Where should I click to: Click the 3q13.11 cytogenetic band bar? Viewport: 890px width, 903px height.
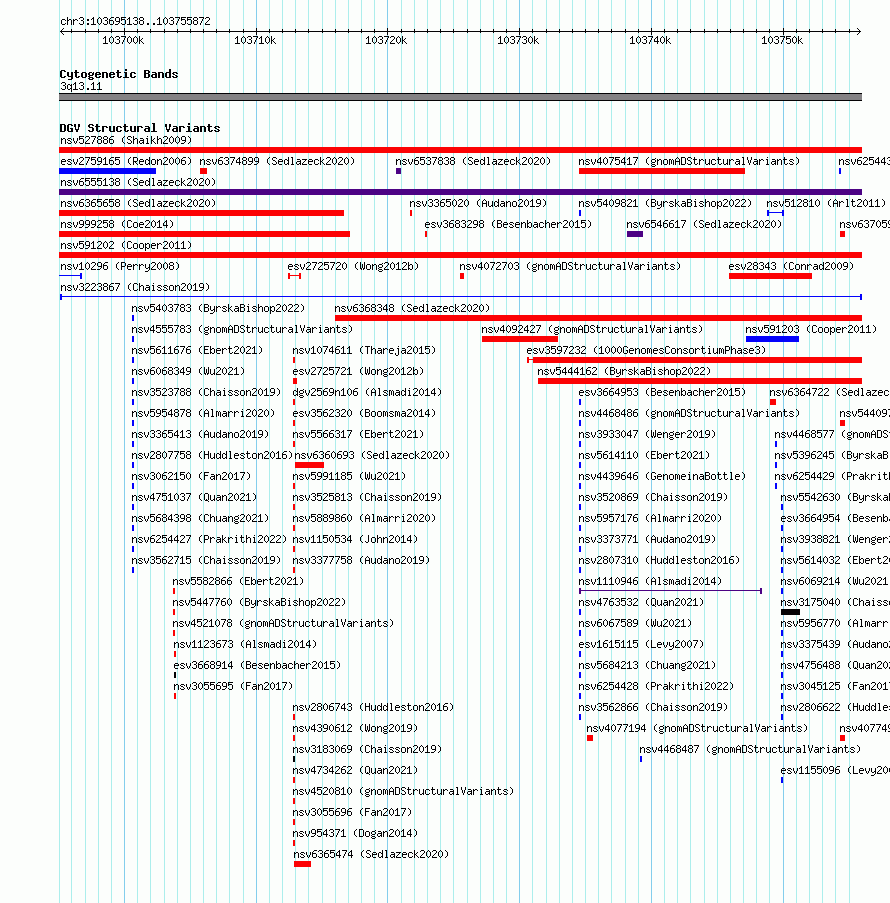pyautogui.click(x=460, y=97)
